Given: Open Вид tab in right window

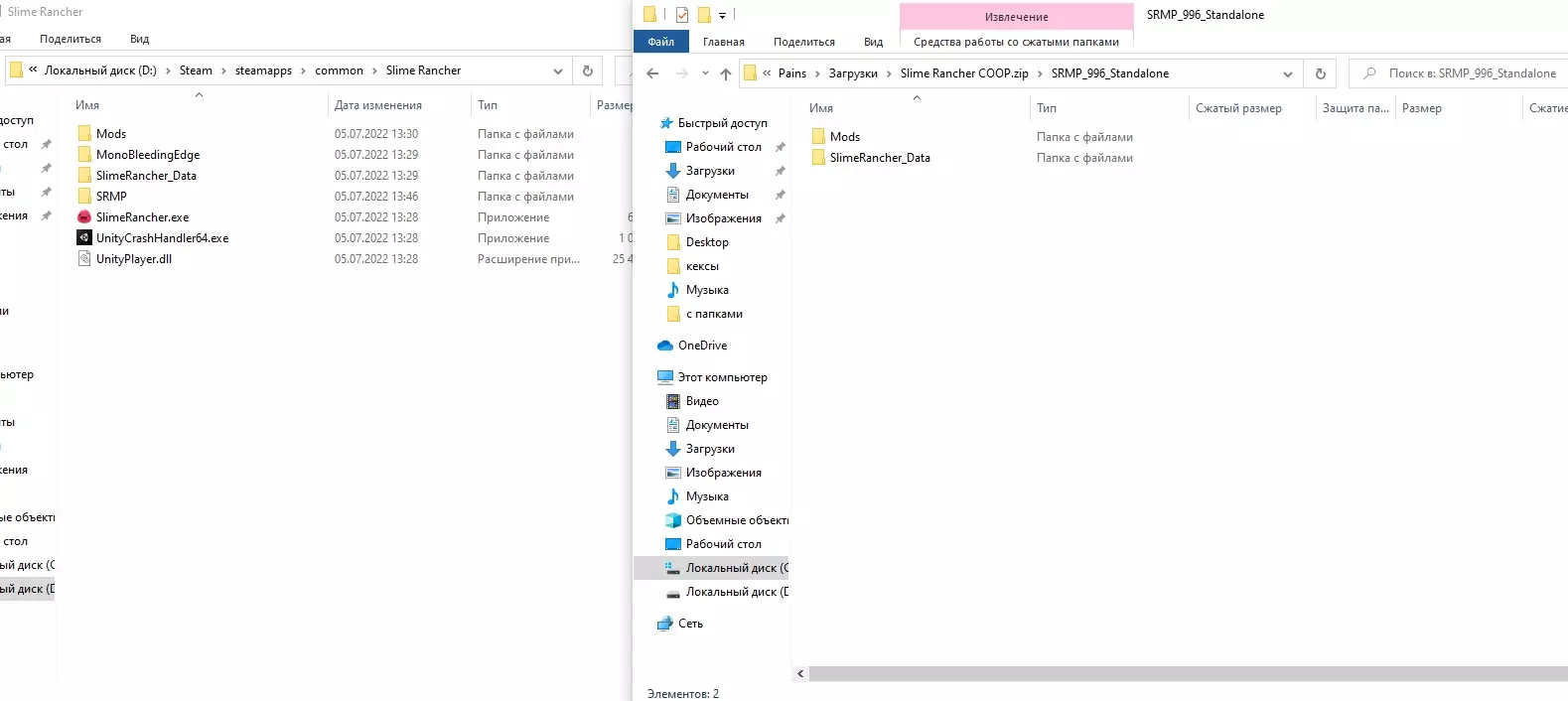Looking at the screenshot, I should 874,42.
